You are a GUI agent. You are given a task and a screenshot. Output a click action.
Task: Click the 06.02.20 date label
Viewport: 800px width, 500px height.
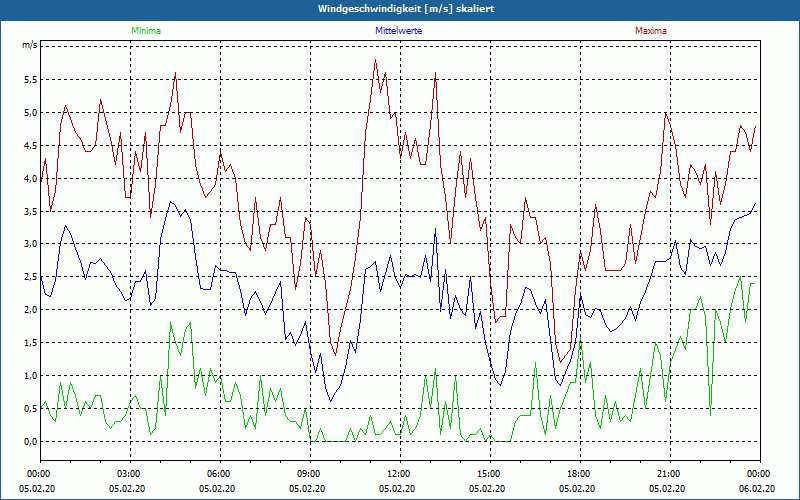tap(757, 488)
